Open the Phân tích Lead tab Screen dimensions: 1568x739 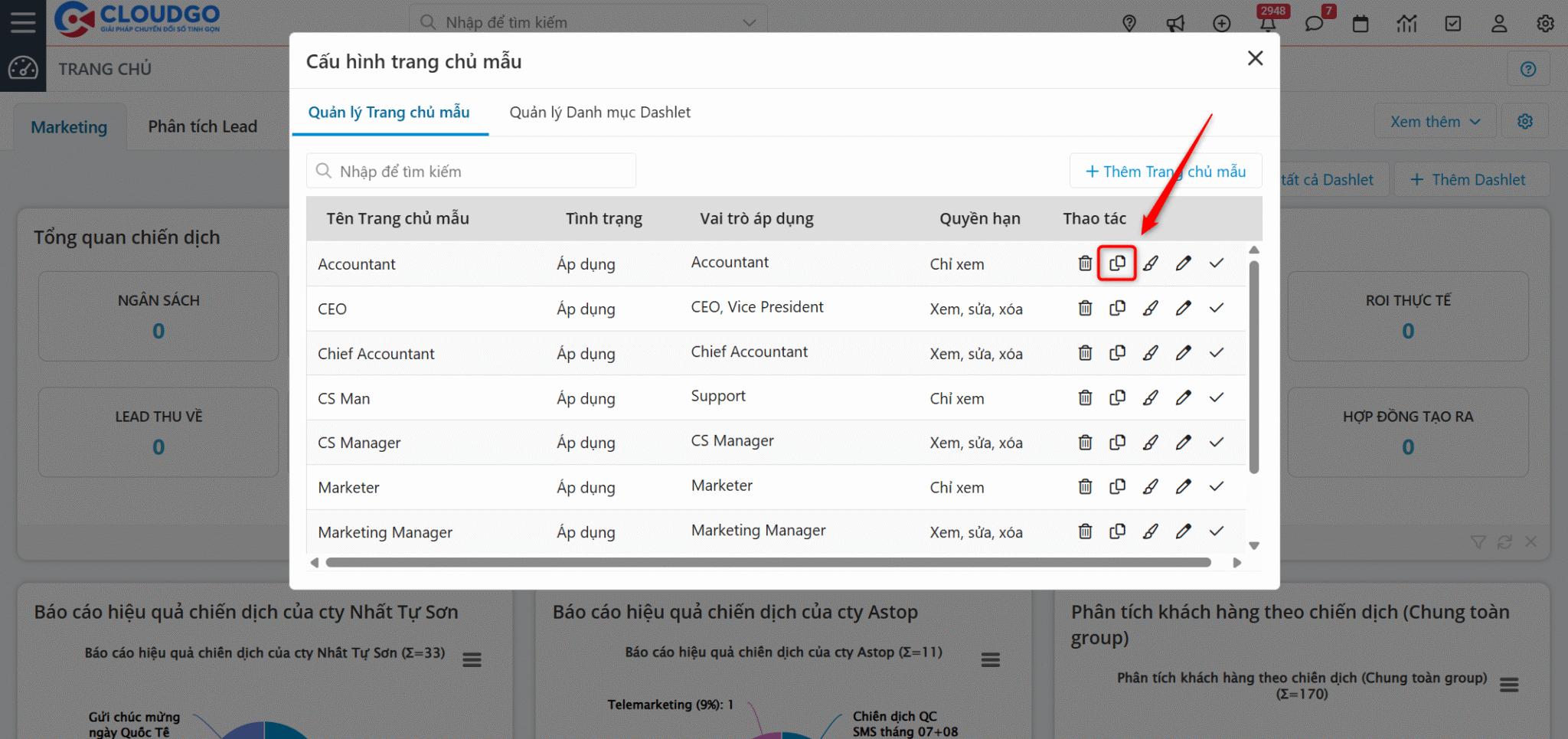[x=203, y=127]
